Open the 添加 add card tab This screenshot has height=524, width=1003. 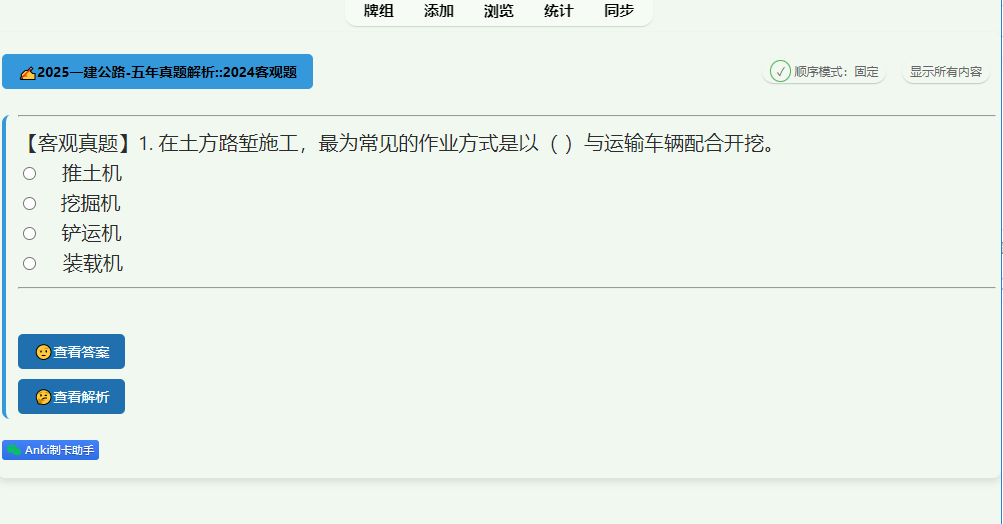[439, 11]
